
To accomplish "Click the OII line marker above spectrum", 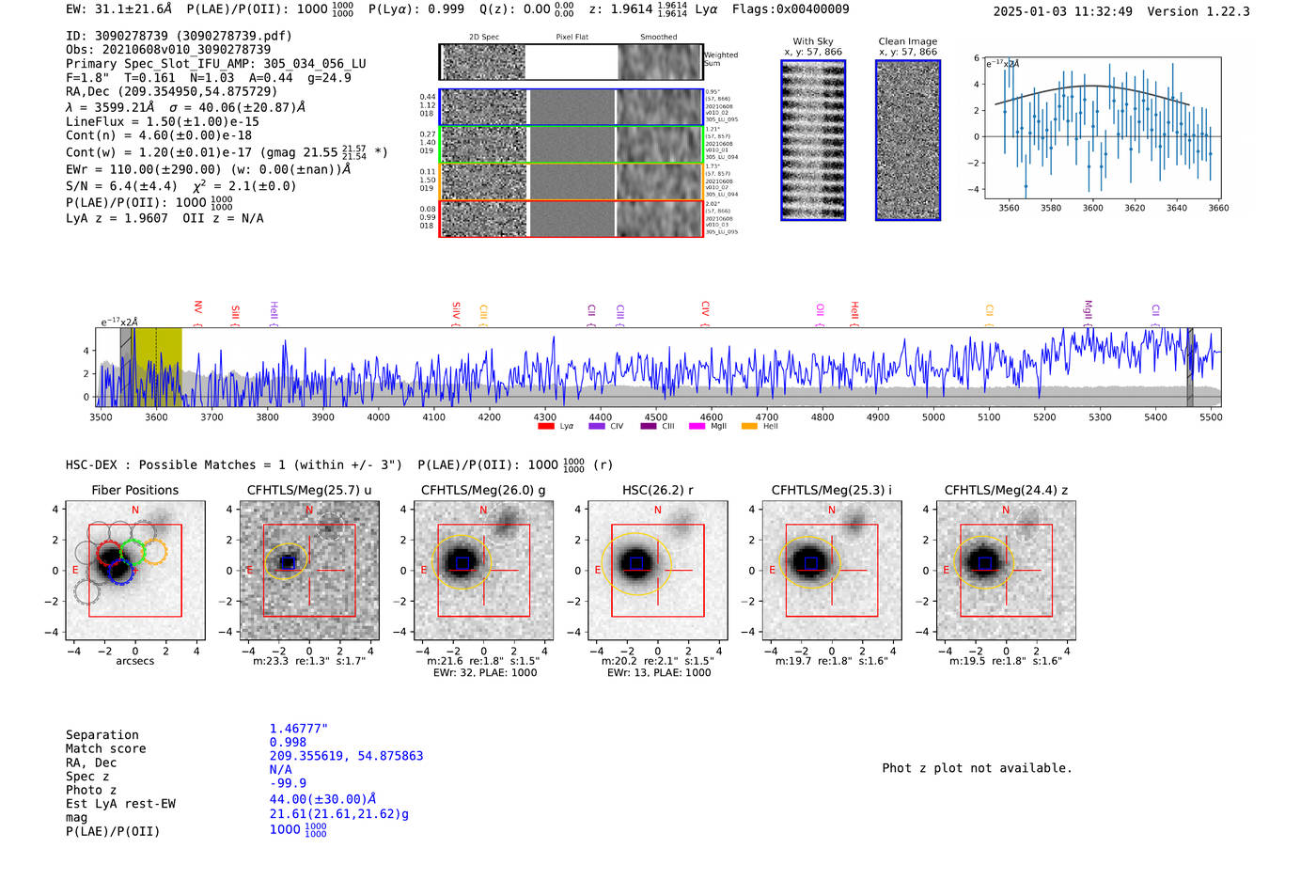I will click(820, 313).
